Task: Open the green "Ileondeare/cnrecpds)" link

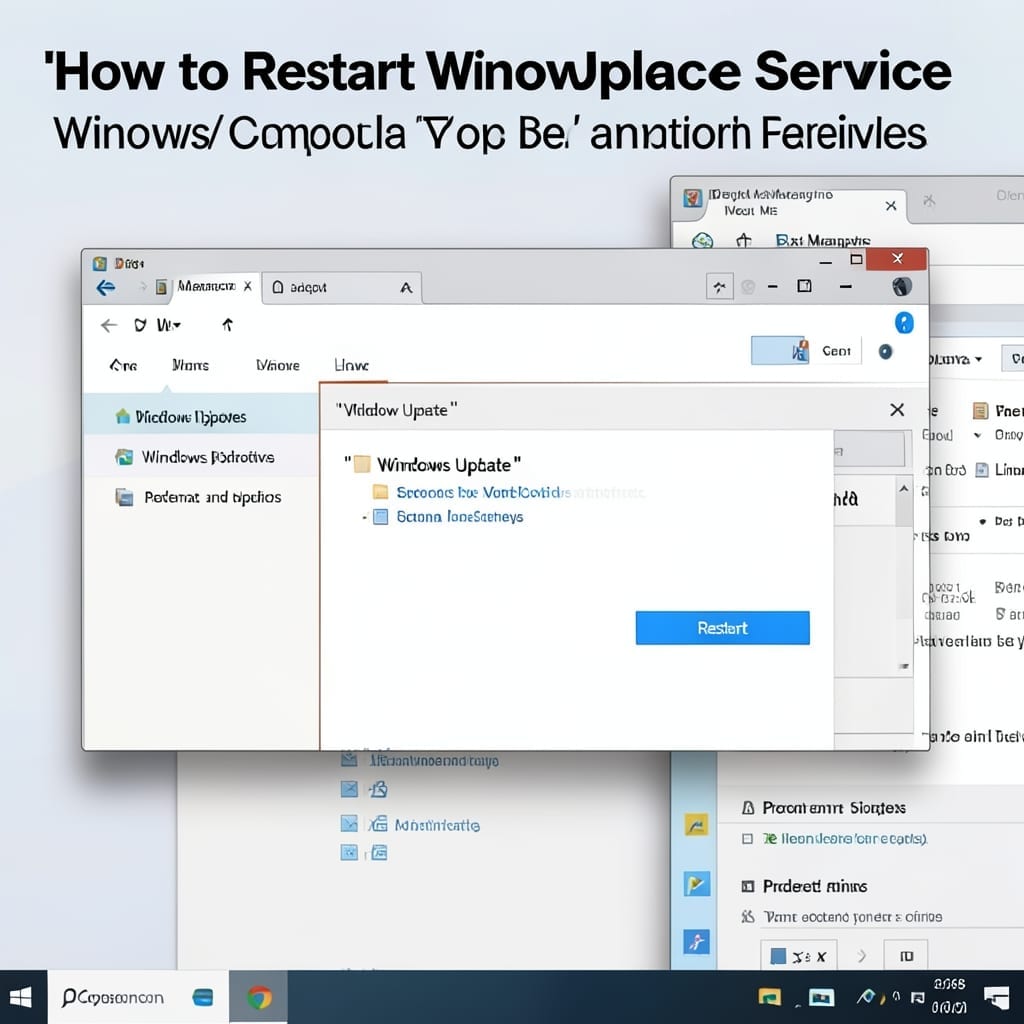Action: (x=845, y=839)
